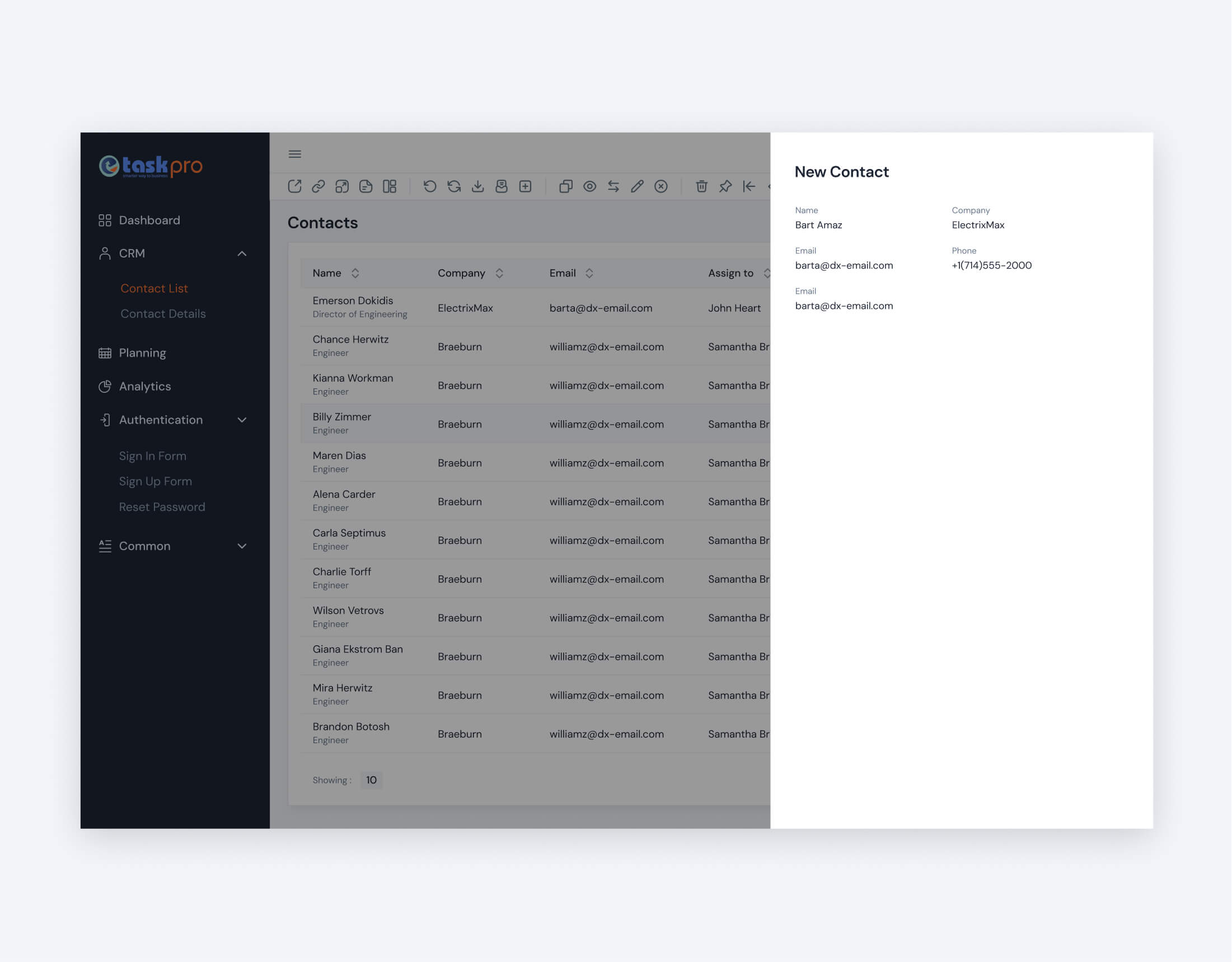Open the Sign Up Form link
Image resolution: width=1232 pixels, height=962 pixels.
pyautogui.click(x=155, y=481)
